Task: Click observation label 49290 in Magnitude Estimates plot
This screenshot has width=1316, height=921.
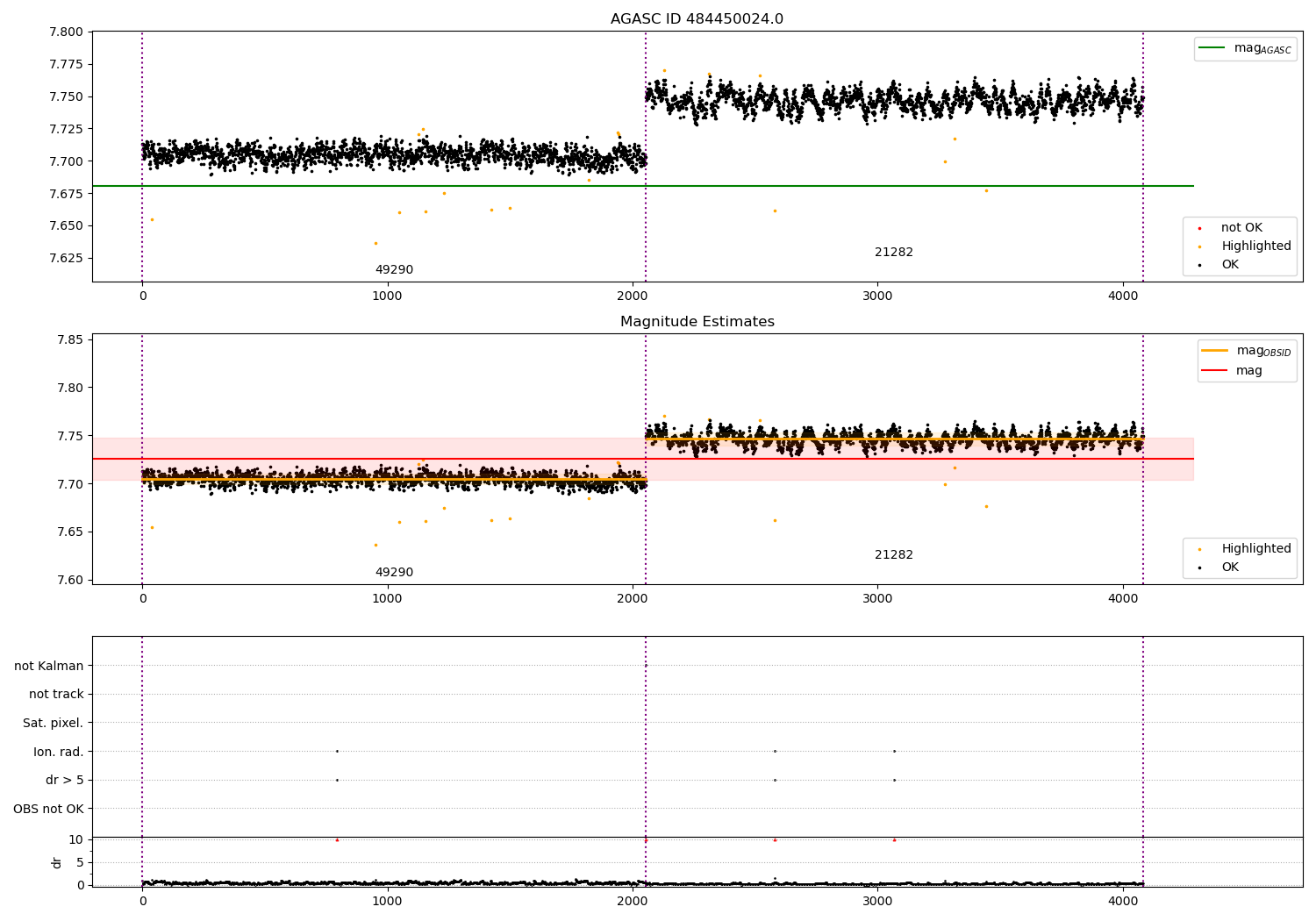Action: click(394, 573)
